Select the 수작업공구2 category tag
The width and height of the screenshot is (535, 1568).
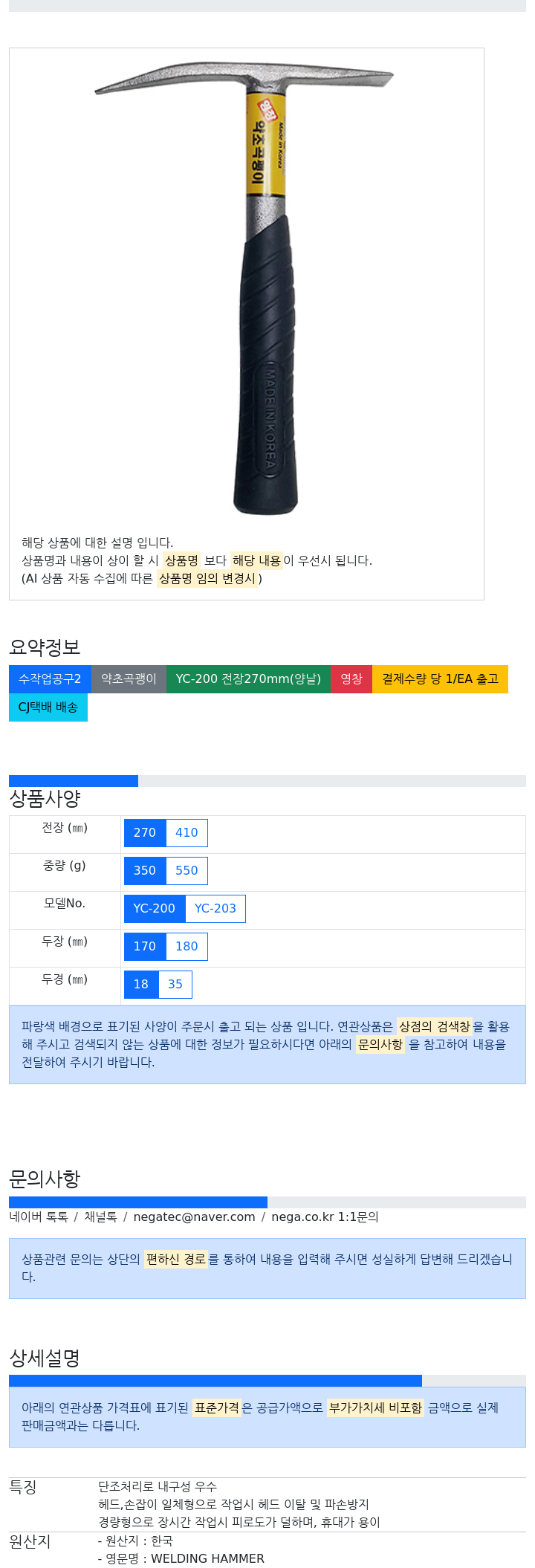click(50, 679)
